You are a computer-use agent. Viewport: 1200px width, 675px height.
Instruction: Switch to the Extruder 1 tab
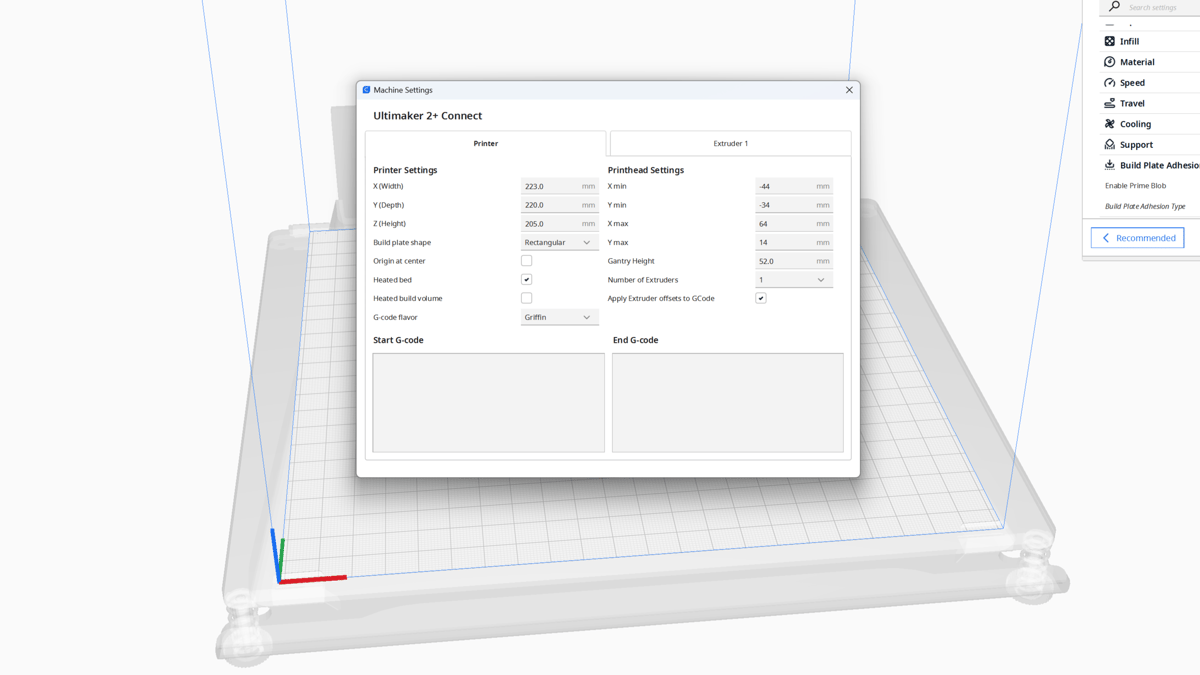(731, 143)
